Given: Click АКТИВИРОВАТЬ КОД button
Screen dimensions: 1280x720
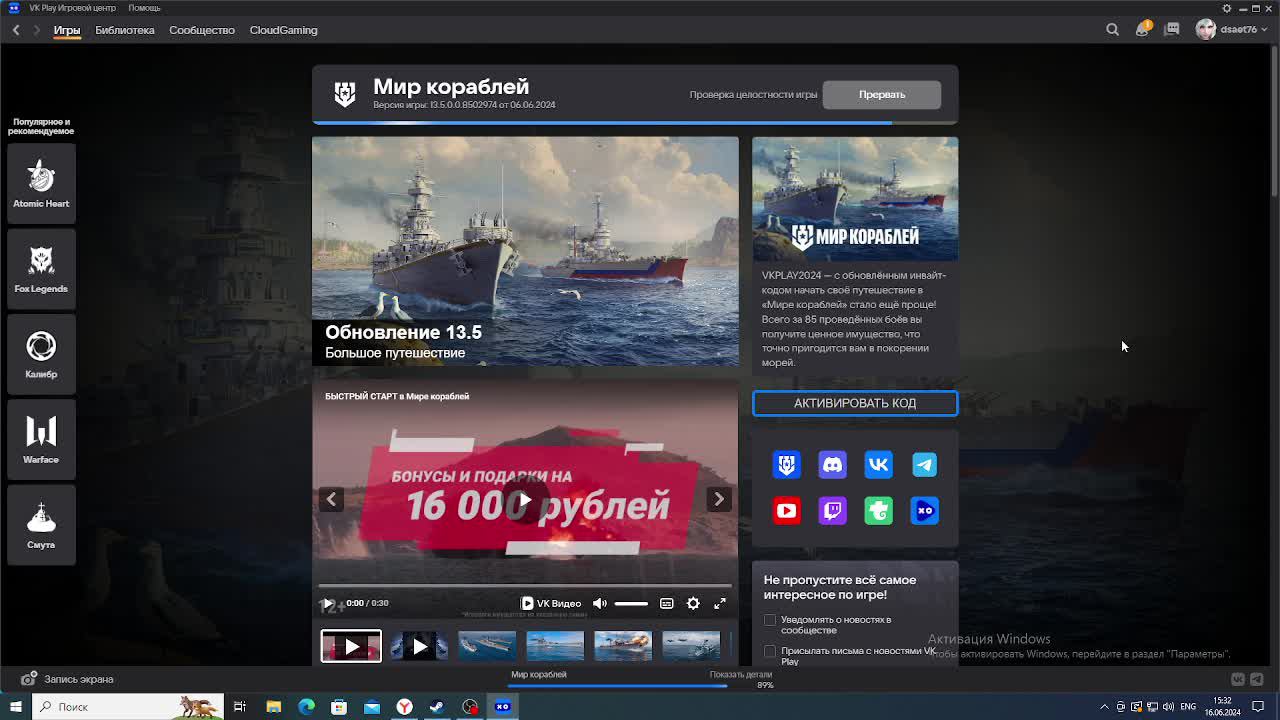Looking at the screenshot, I should tap(855, 403).
